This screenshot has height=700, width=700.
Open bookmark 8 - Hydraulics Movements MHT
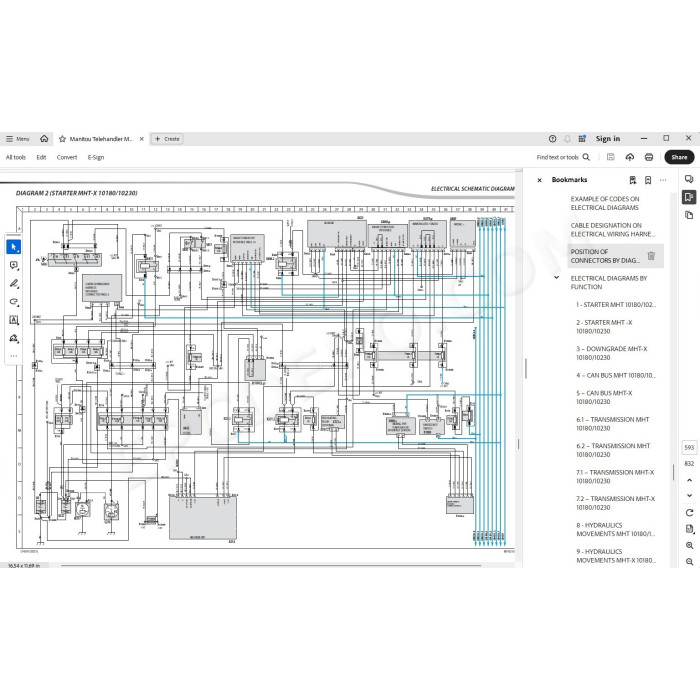[616, 529]
